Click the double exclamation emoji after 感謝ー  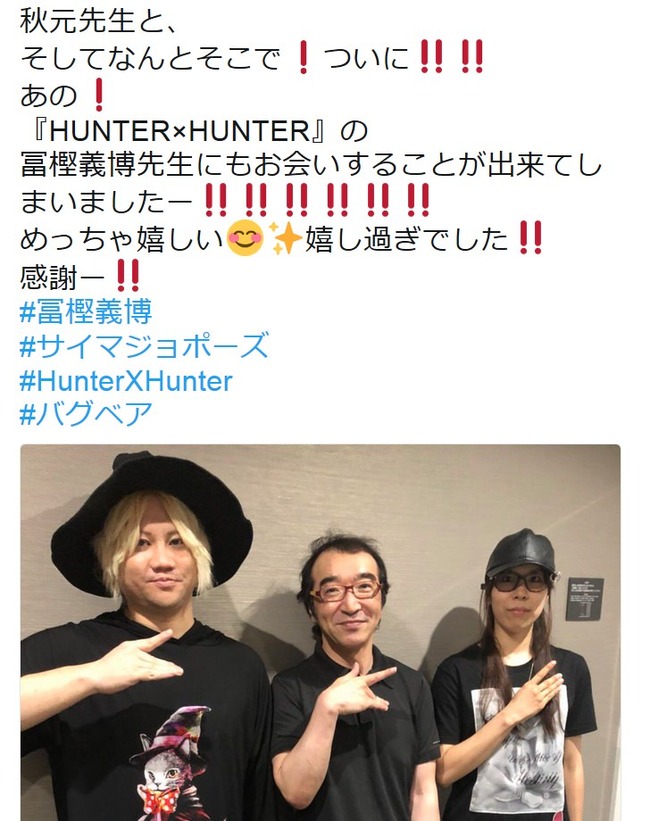[128, 275]
